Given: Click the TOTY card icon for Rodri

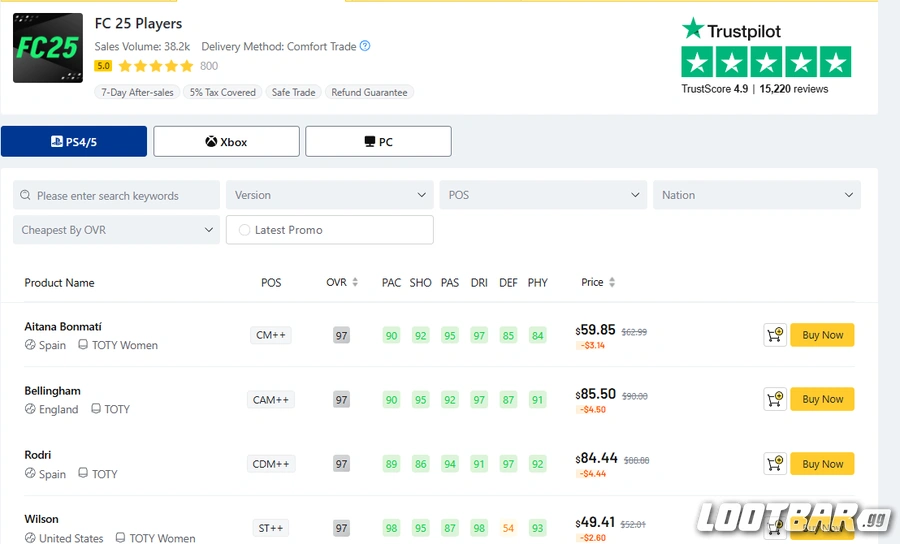Looking at the screenshot, I should coord(83,473).
